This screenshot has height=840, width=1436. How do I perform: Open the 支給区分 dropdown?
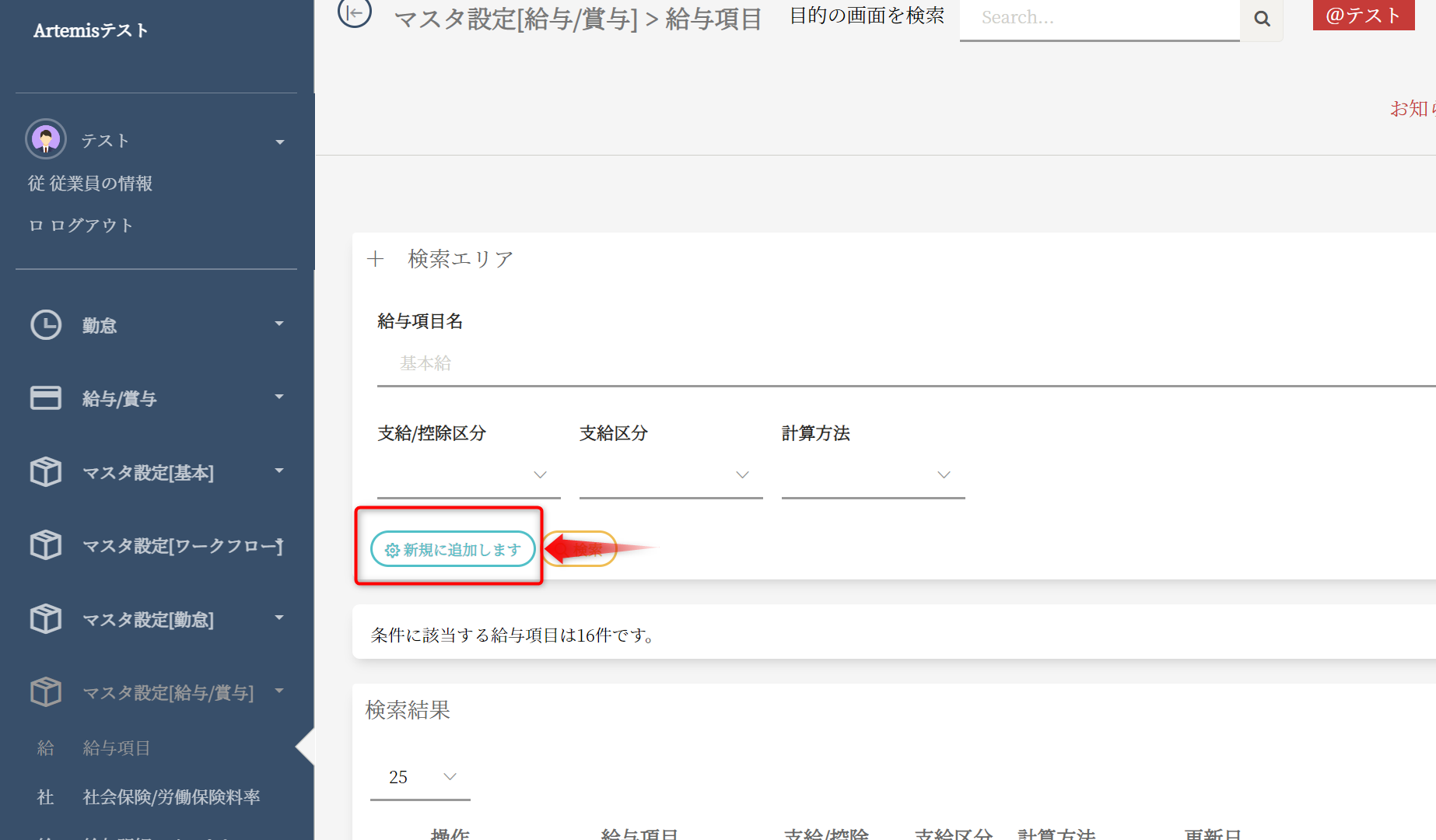point(671,474)
